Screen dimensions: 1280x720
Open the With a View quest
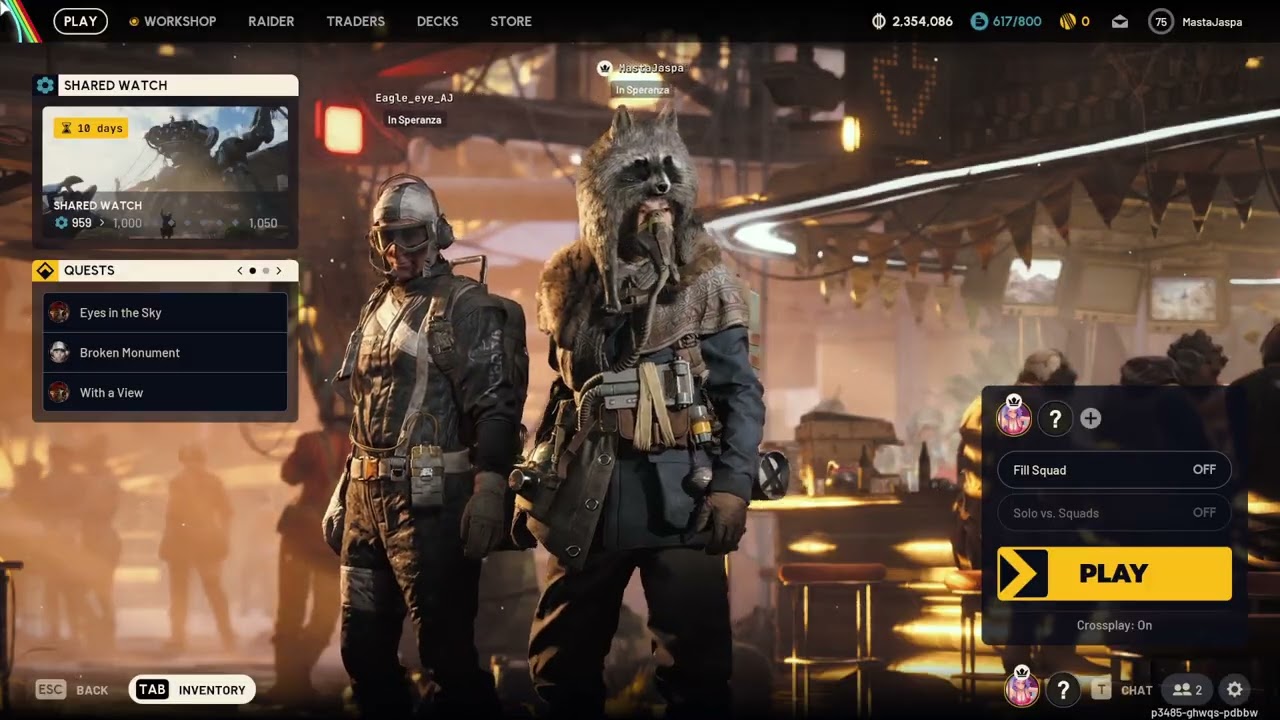pyautogui.click(x=165, y=392)
